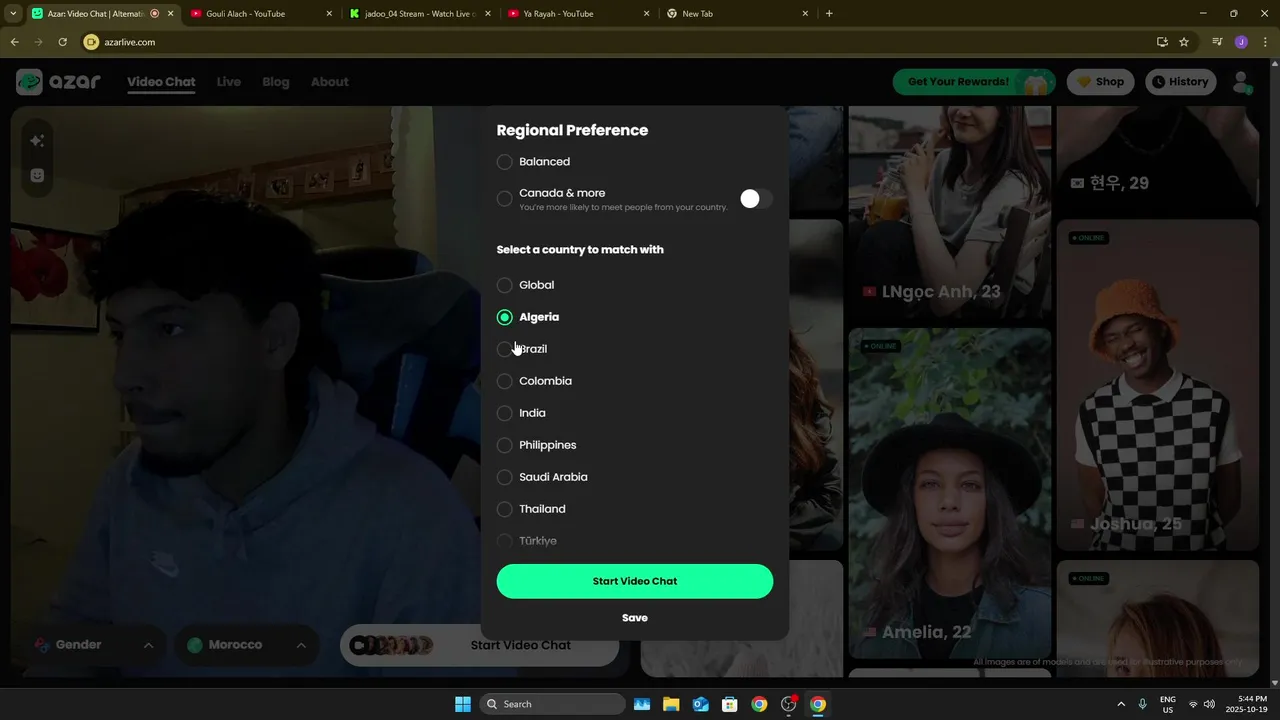Open the smiley face filter icon on the video preview

point(37,175)
